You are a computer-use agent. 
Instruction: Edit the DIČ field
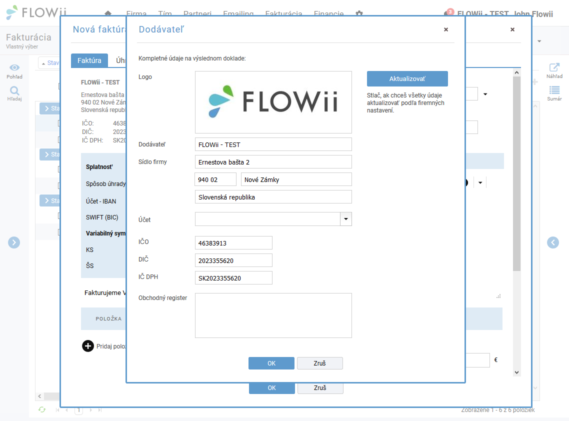click(x=234, y=261)
